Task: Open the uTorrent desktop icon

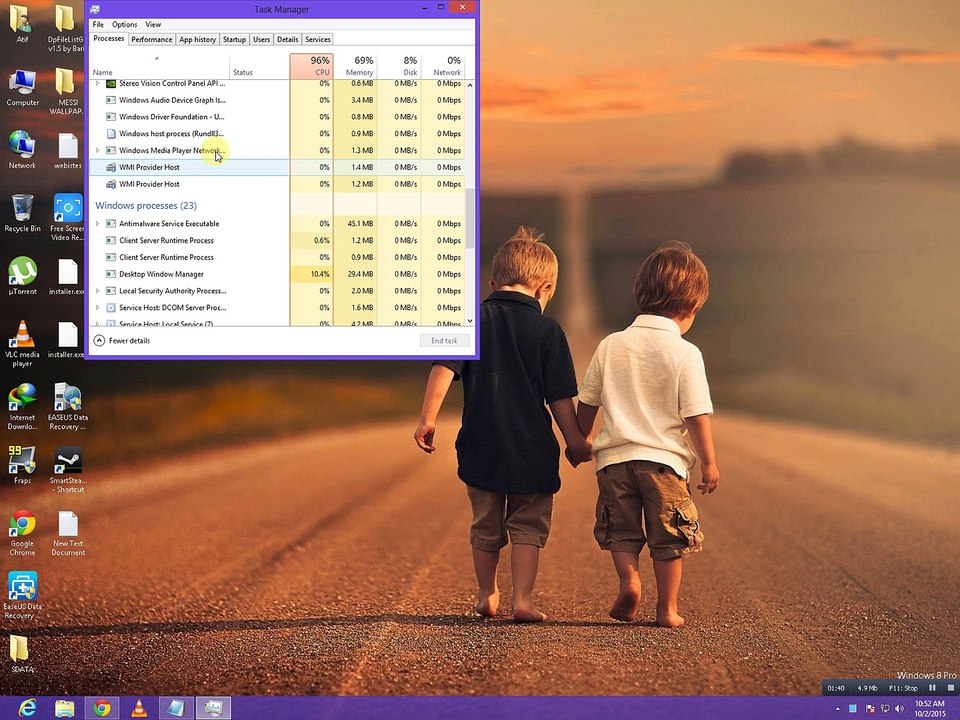Action: 22,276
